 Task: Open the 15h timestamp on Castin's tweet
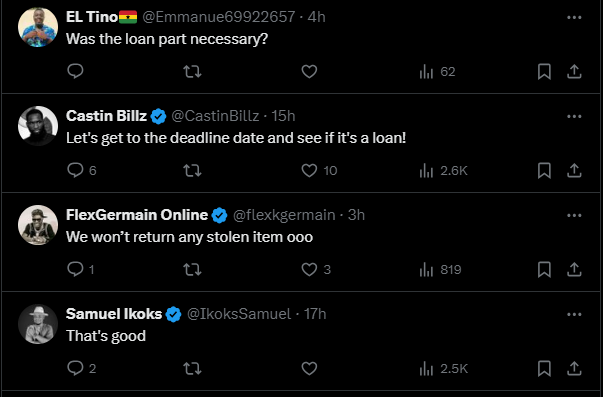(x=283, y=116)
